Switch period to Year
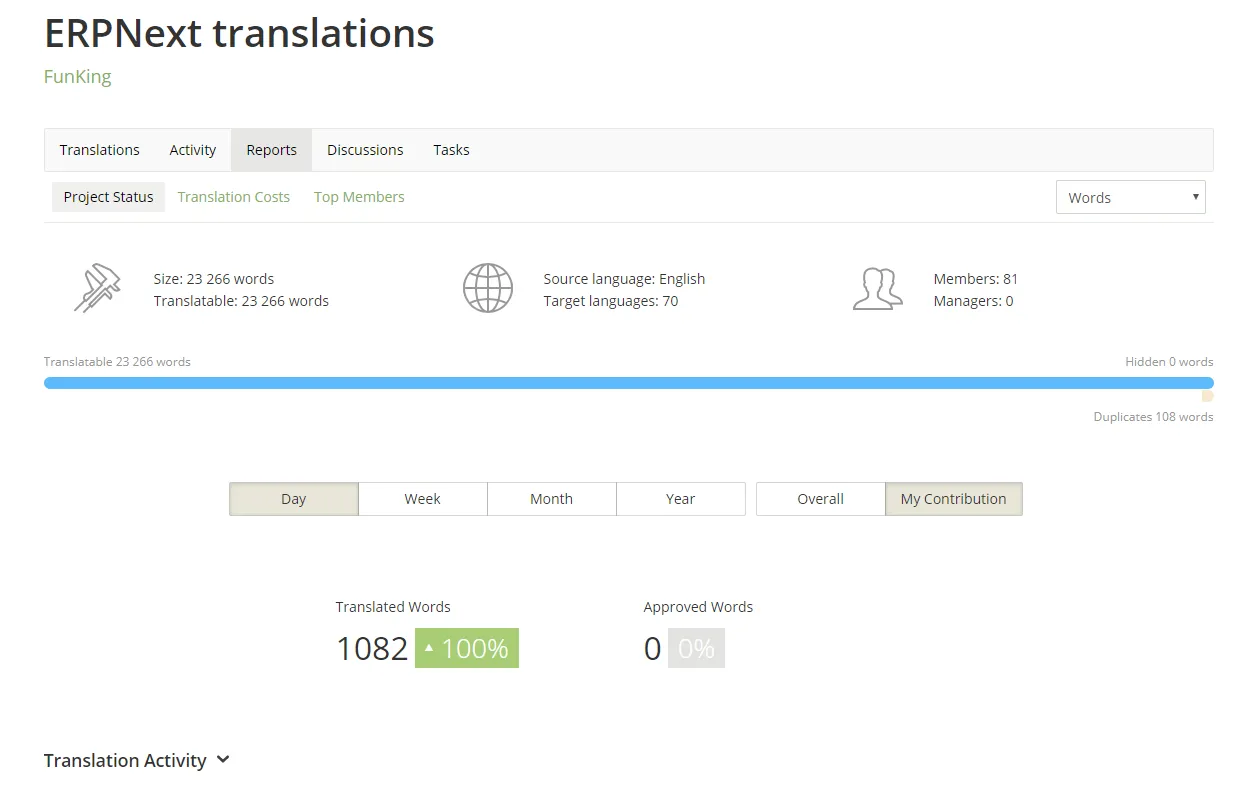The image size is (1241, 794). pos(681,499)
